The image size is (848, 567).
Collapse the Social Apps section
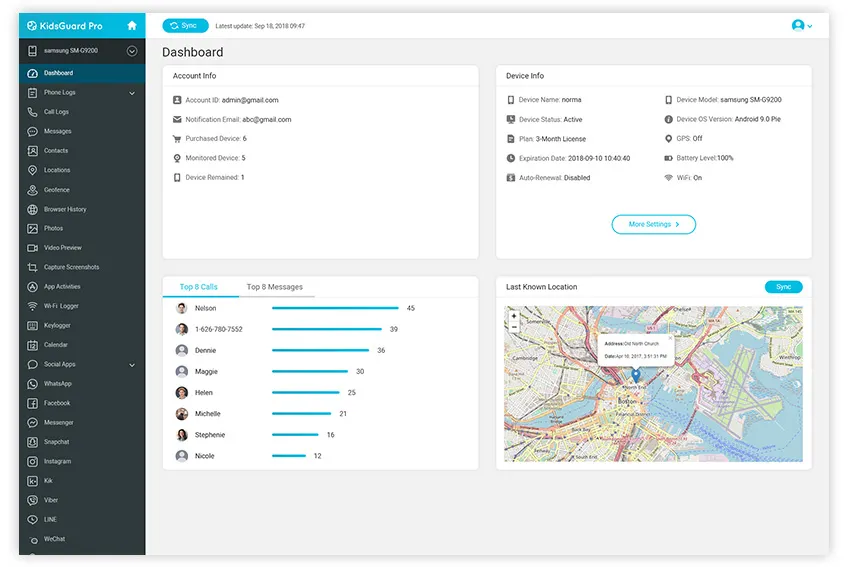[x=132, y=365]
